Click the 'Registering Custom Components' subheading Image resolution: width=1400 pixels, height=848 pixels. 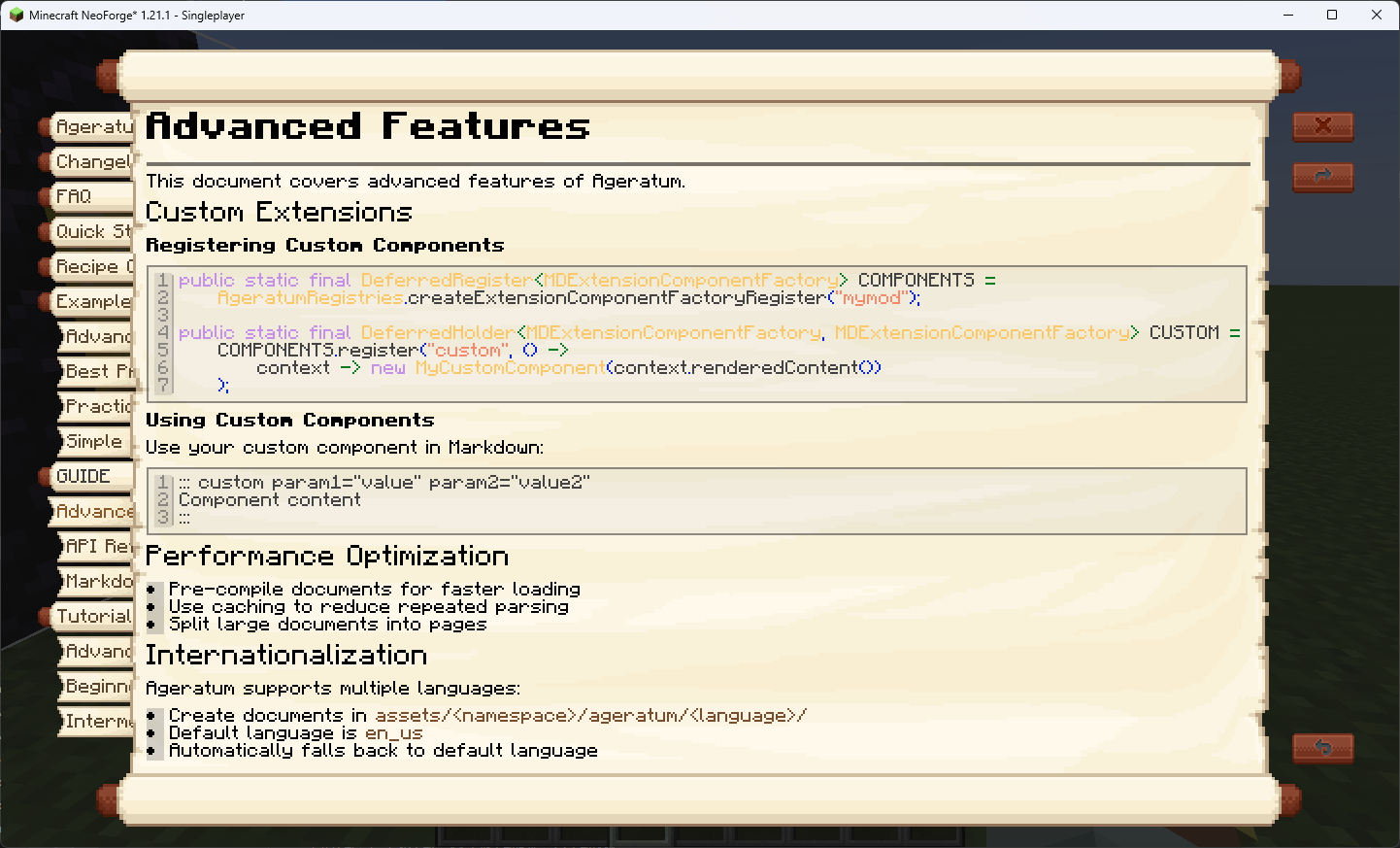[325, 246]
